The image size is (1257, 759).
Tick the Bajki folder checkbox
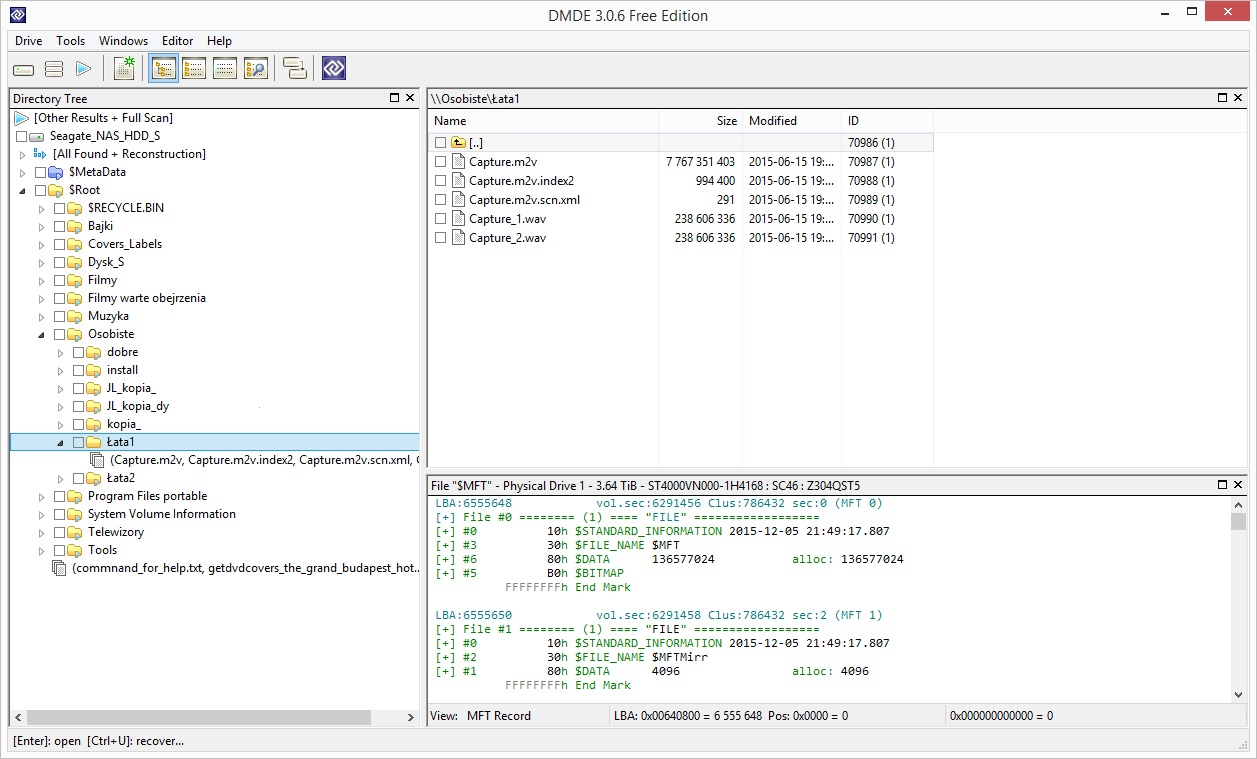pos(60,226)
